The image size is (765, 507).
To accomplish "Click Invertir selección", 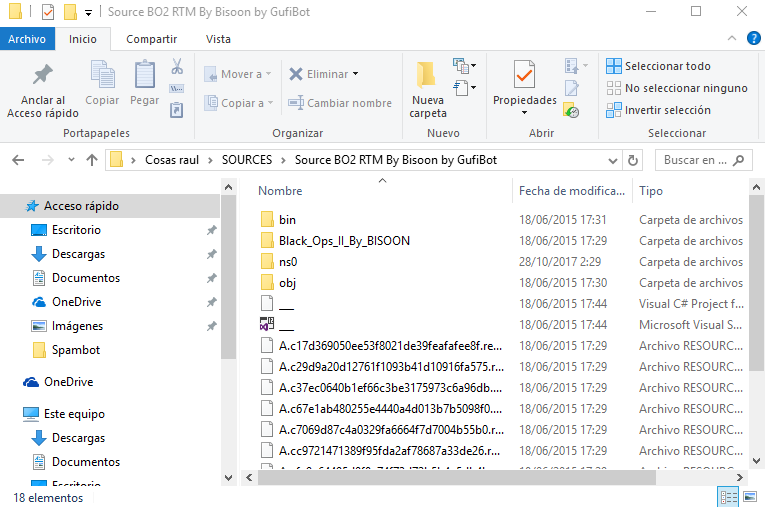I will (x=659, y=110).
